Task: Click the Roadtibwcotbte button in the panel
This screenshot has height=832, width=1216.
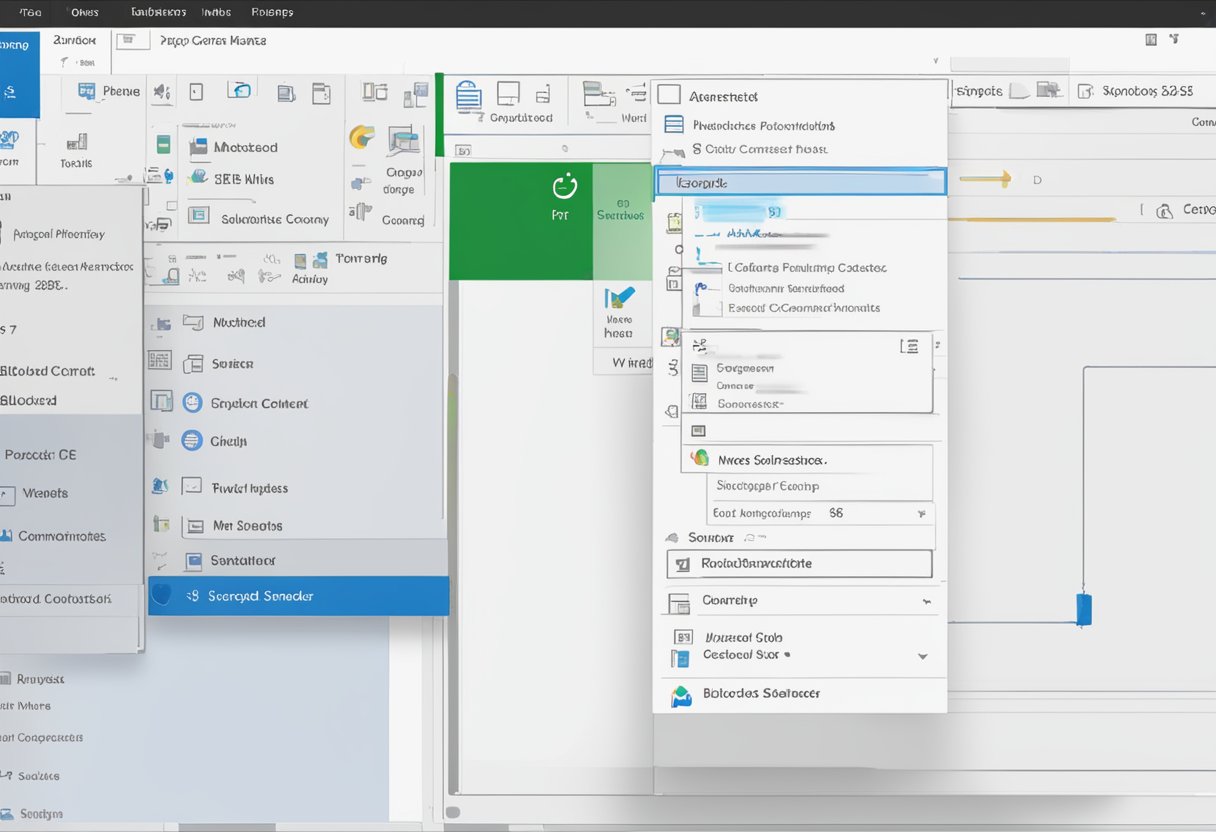Action: point(798,564)
